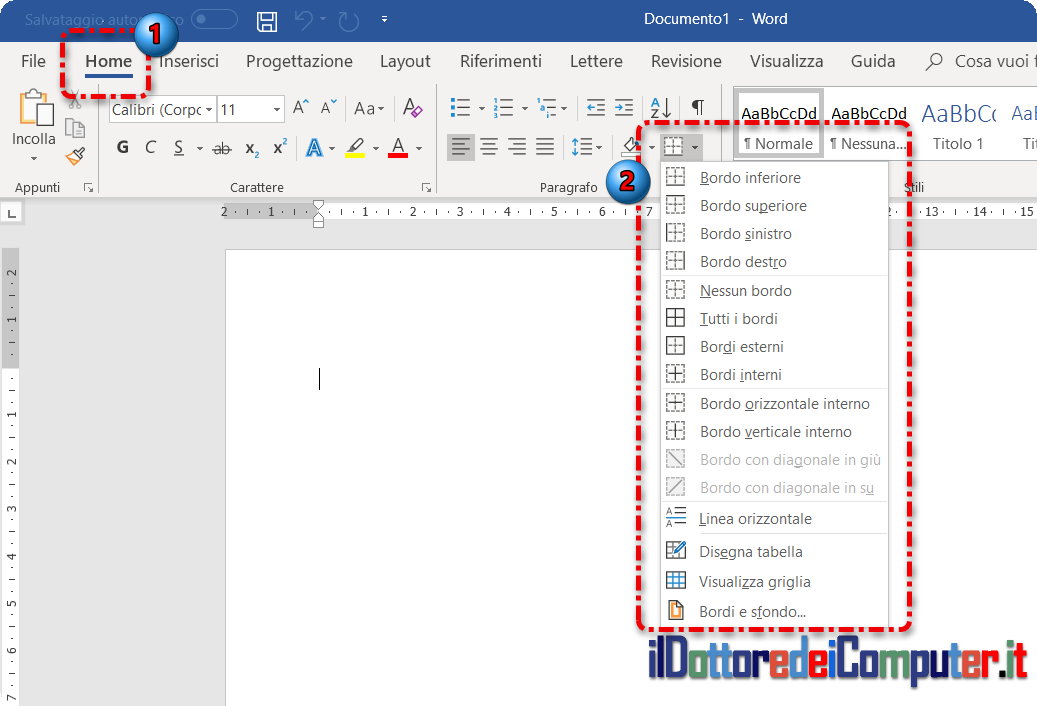Screen dimensions: 1037x706
Task: Apply the Titolo 1 style
Action: (x=958, y=125)
